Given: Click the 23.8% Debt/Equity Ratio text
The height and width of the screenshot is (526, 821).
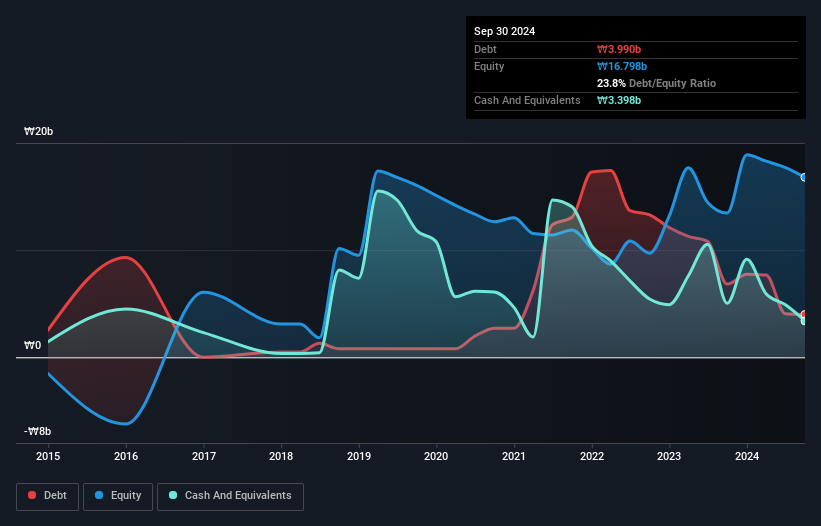Looking at the screenshot, I should coord(656,83).
